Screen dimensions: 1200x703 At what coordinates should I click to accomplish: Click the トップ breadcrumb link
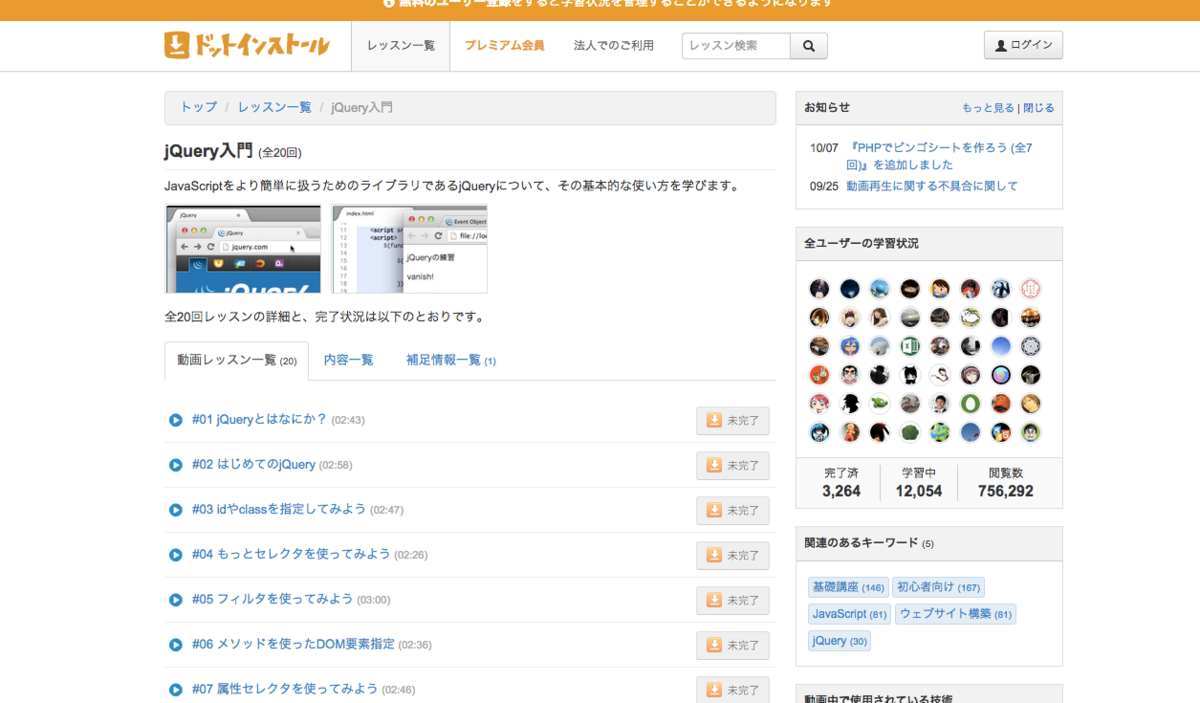[197, 107]
